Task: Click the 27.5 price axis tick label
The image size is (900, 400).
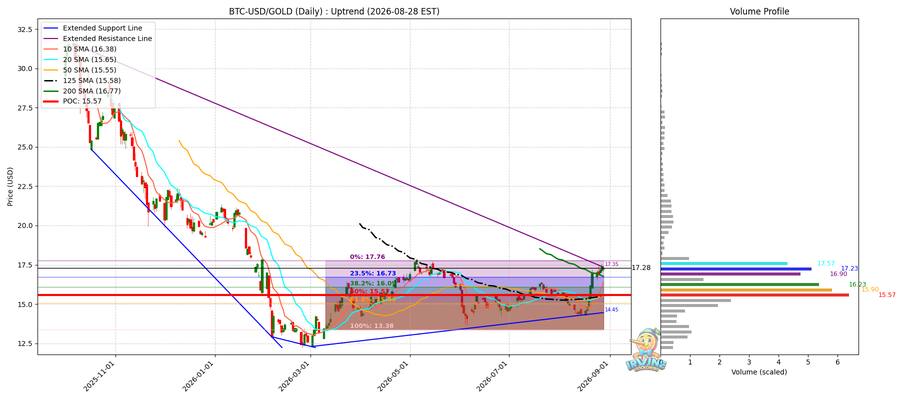Action: 26,108
